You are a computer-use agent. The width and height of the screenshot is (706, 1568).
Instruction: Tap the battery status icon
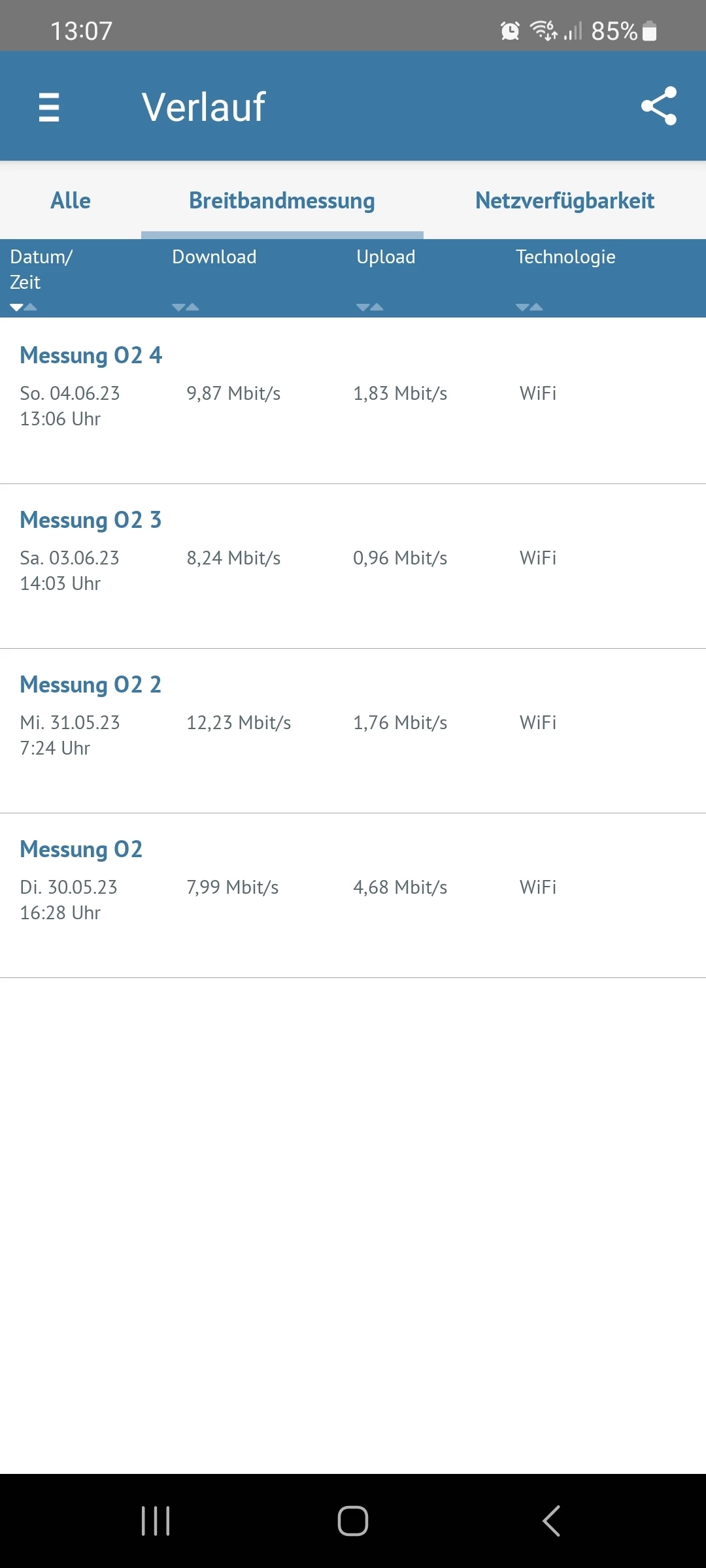click(x=650, y=31)
